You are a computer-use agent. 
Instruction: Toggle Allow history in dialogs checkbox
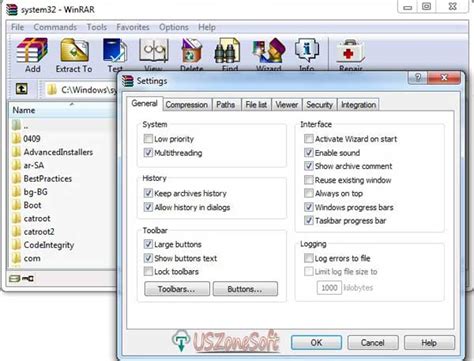[148, 207]
